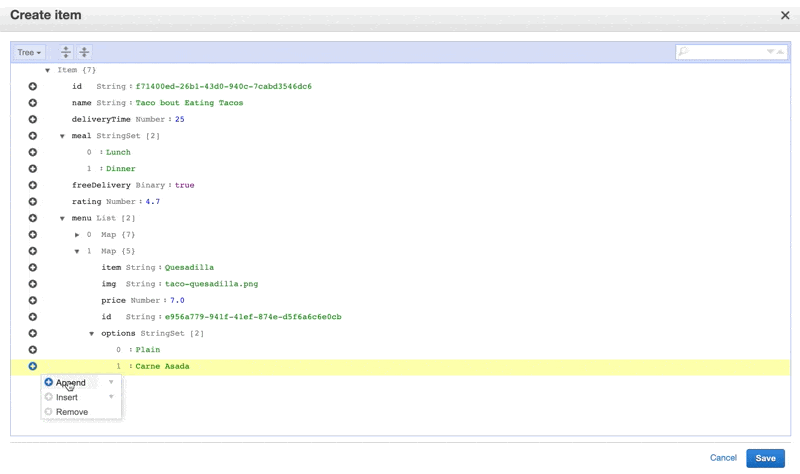The height and width of the screenshot is (474, 800).
Task: Go to next search result arrow
Action: click(770, 52)
